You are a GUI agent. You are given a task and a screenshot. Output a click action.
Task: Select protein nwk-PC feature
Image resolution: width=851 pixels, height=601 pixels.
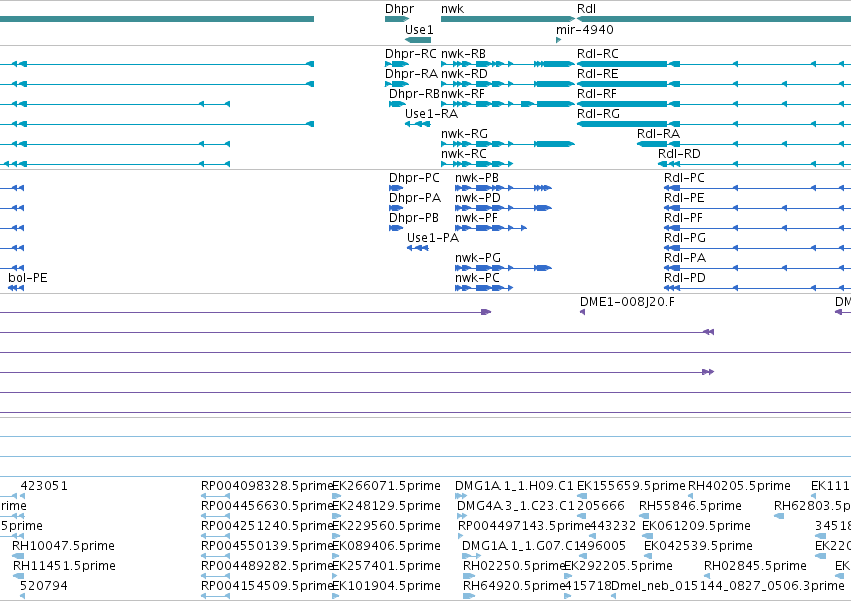484,289
